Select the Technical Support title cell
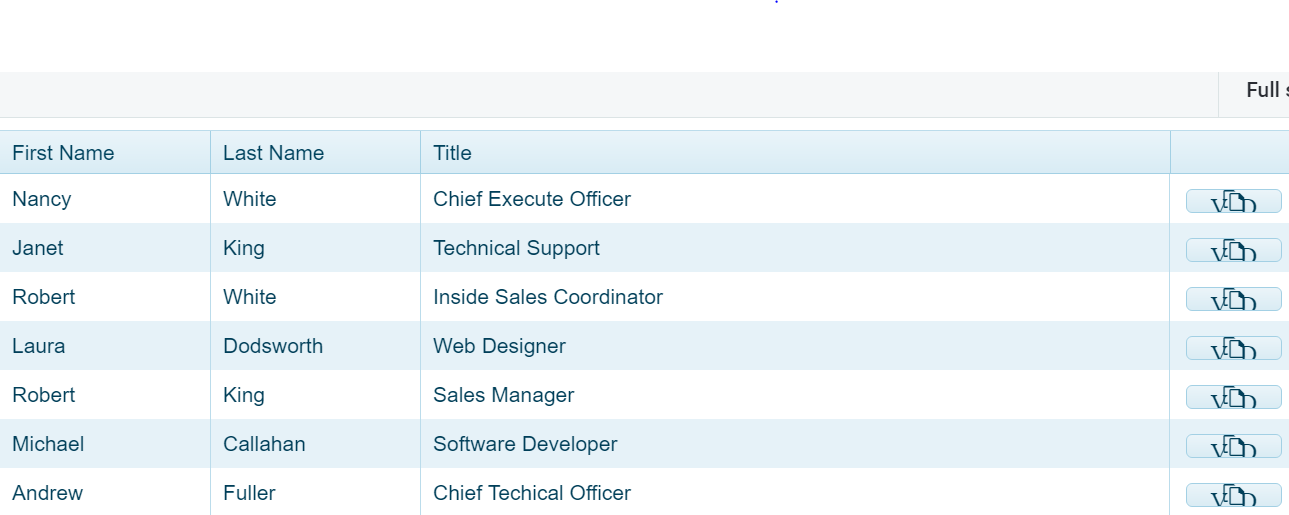The height and width of the screenshot is (515, 1289). click(516, 248)
